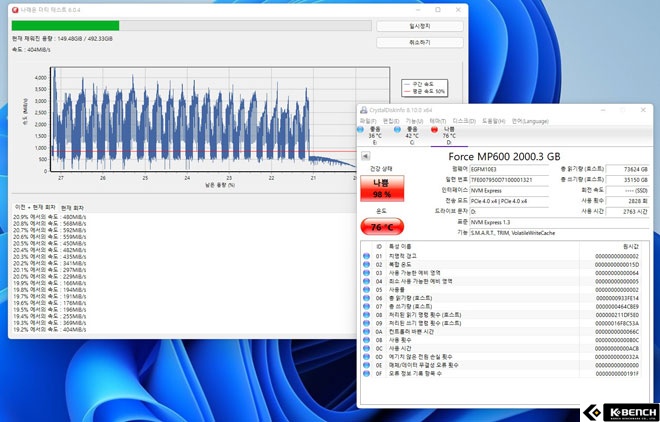Switch to the 현재 회차 tab
Image resolution: width=660 pixels, height=422 pixels.
(x=72, y=208)
